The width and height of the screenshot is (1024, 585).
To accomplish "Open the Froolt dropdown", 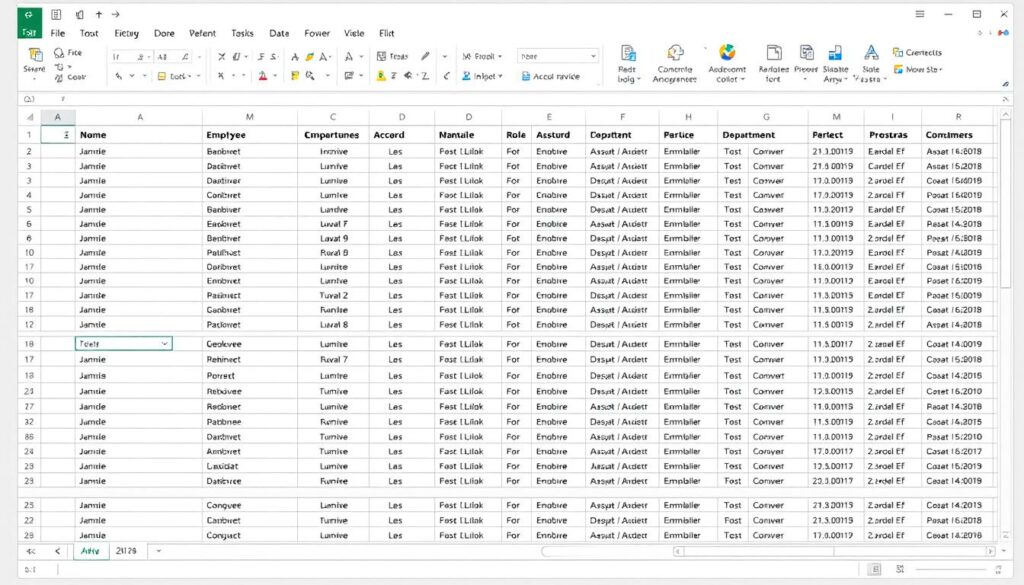I will 482,57.
